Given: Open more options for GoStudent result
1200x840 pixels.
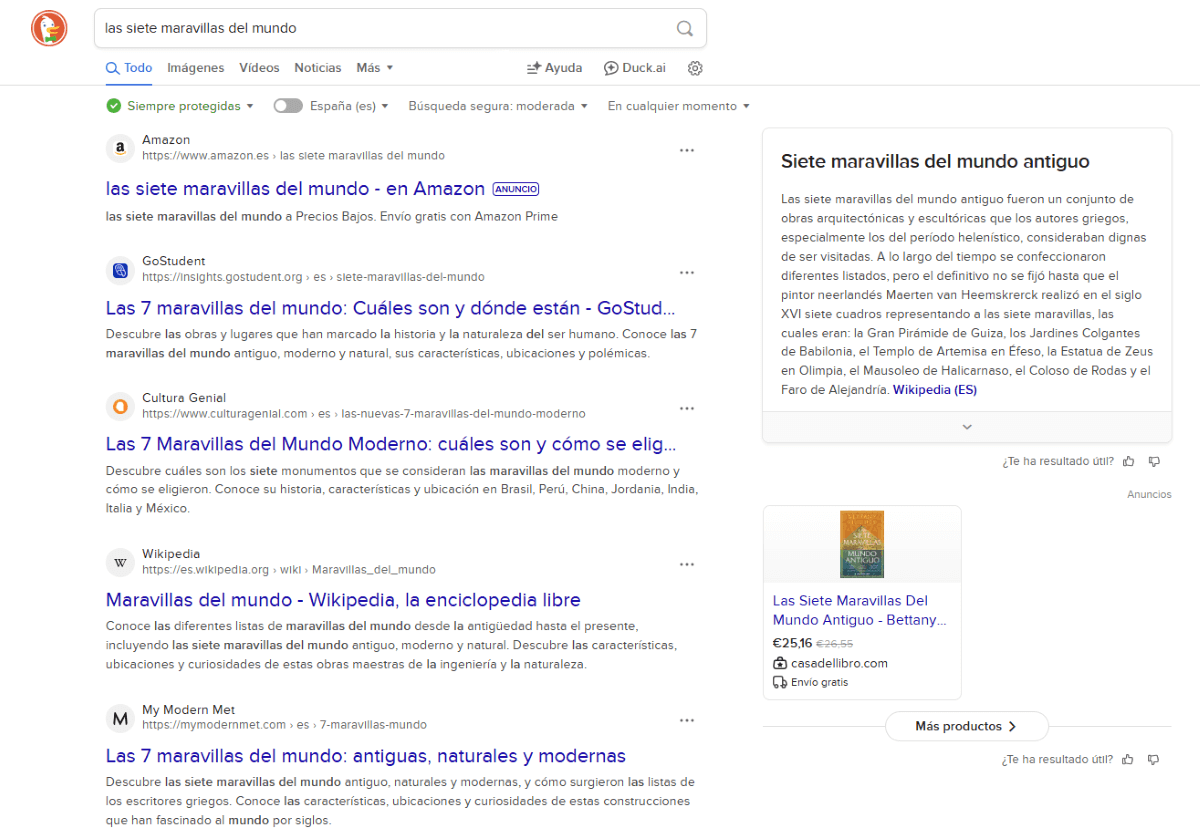Looking at the screenshot, I should (x=687, y=272).
